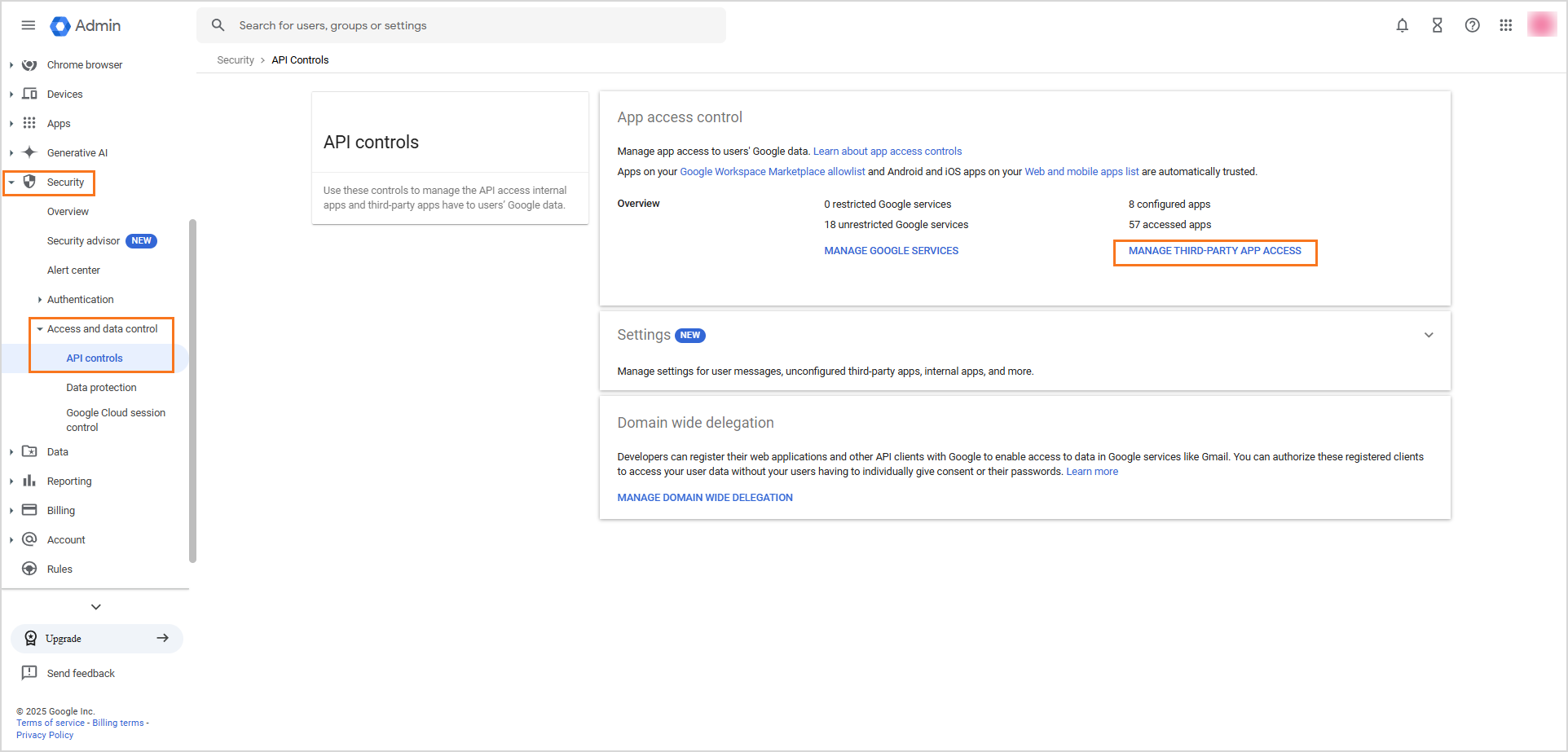Focus the search users and settings field

[x=461, y=25]
